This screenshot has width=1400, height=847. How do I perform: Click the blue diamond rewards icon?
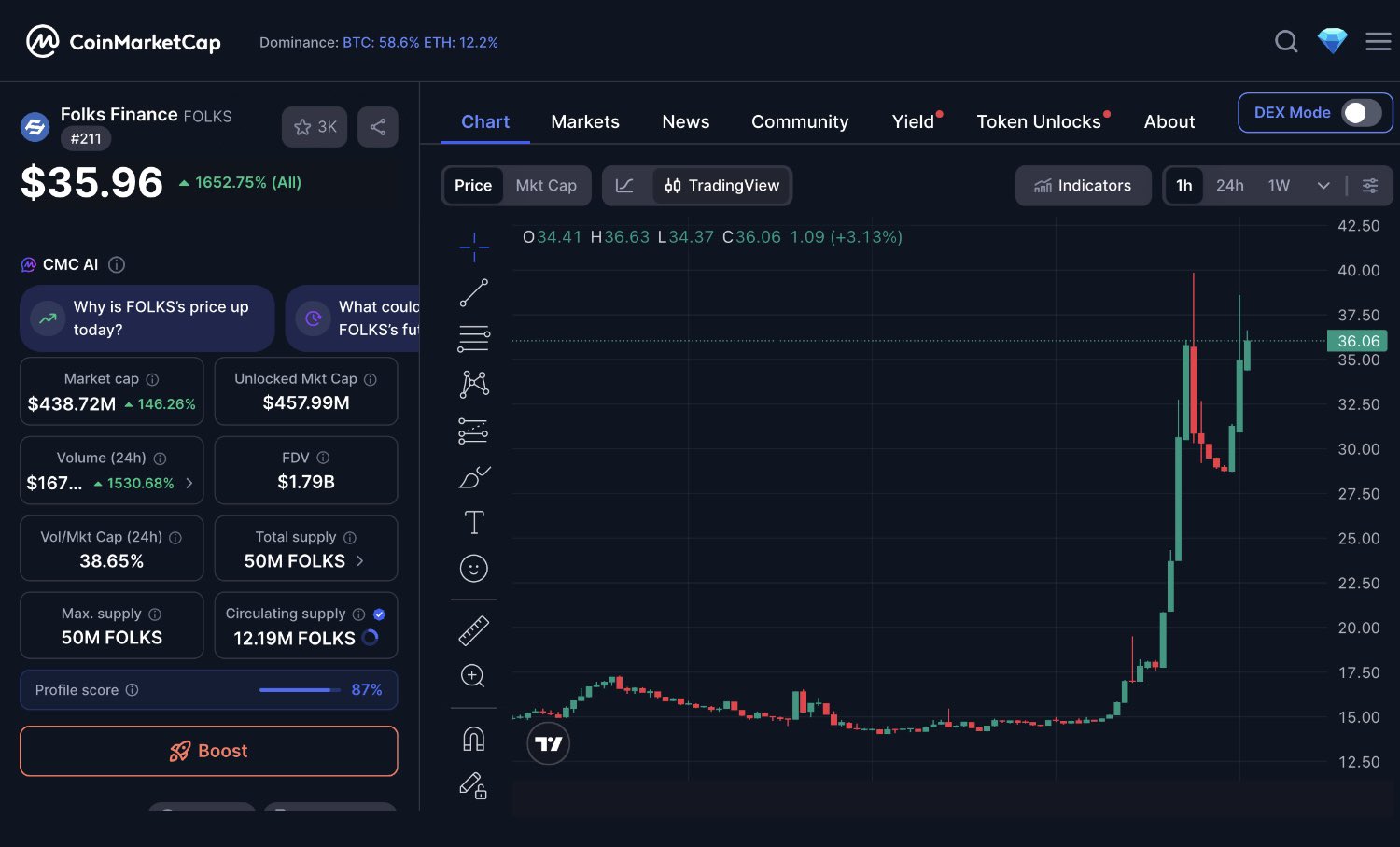(1332, 41)
